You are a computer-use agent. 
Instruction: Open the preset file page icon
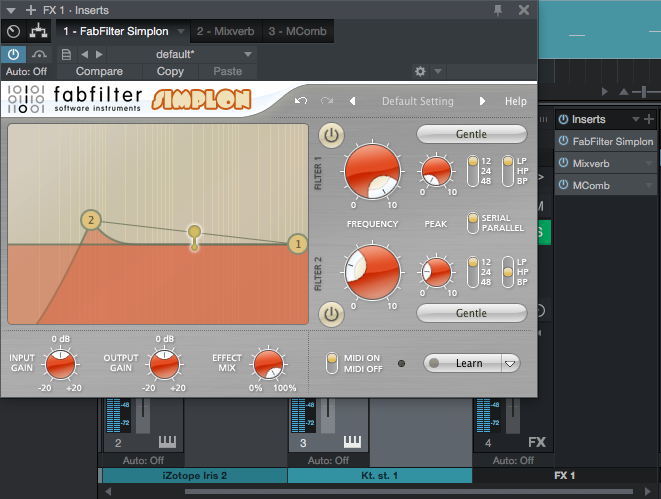tap(66, 54)
